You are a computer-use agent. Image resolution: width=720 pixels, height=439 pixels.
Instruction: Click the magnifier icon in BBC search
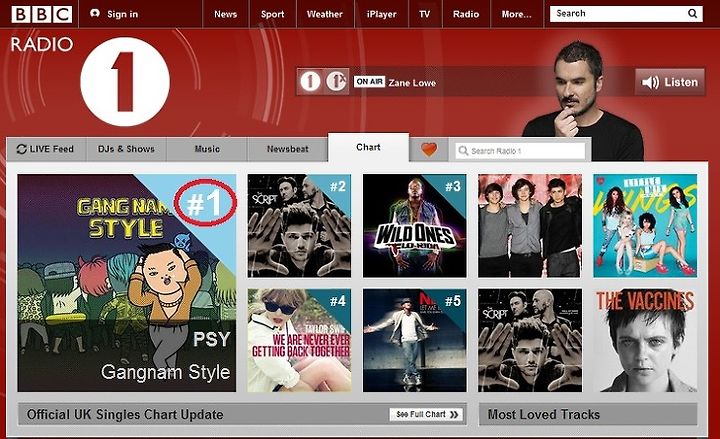point(692,13)
